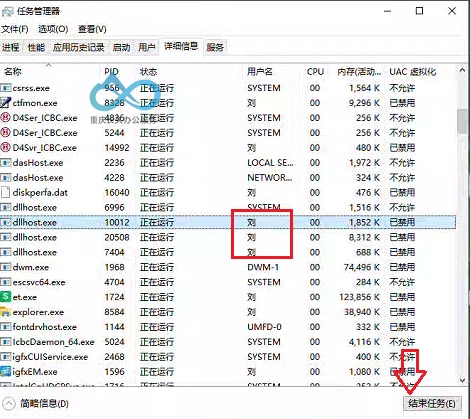470x419 pixels.
Task: Click the dwm.exe process icon
Action: [x=6, y=267]
